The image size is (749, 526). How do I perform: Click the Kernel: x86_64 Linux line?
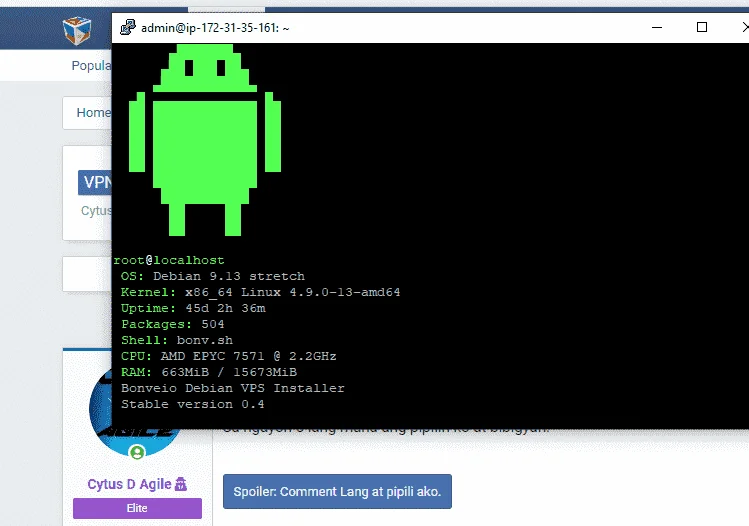[260, 292]
